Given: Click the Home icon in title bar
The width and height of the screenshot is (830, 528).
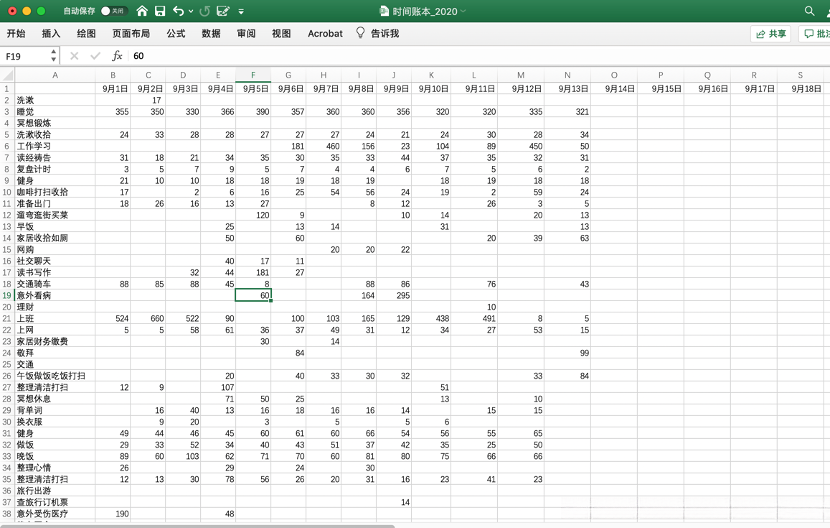Looking at the screenshot, I should 142,11.
